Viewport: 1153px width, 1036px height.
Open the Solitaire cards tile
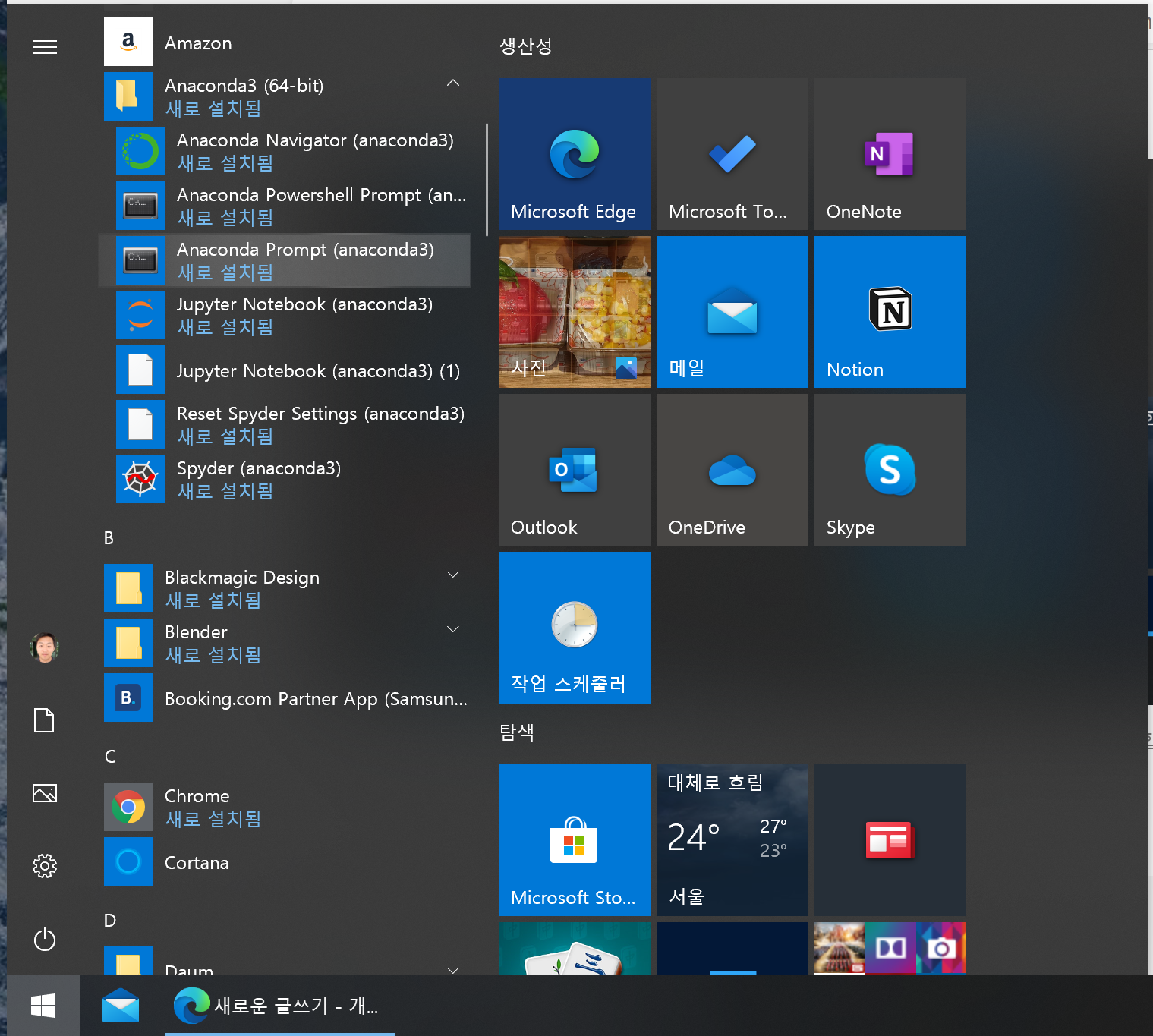(x=575, y=949)
